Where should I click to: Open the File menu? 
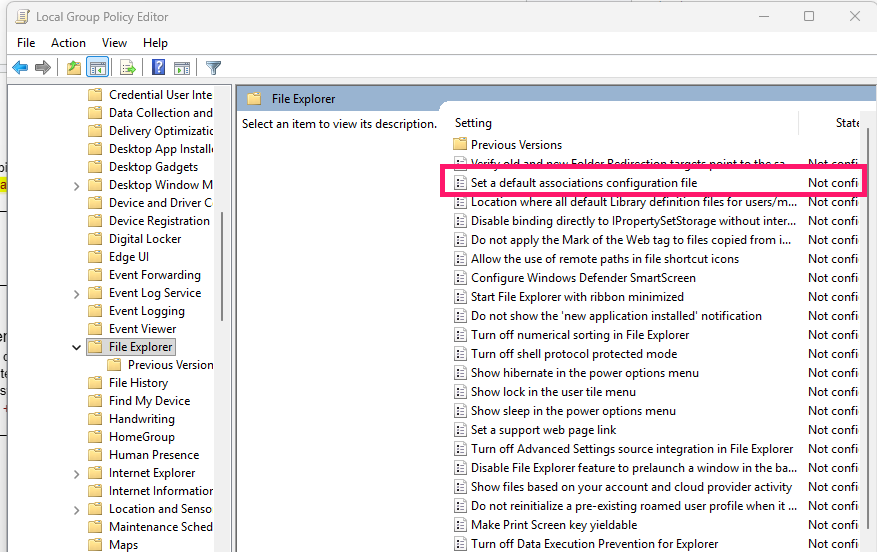pos(26,43)
